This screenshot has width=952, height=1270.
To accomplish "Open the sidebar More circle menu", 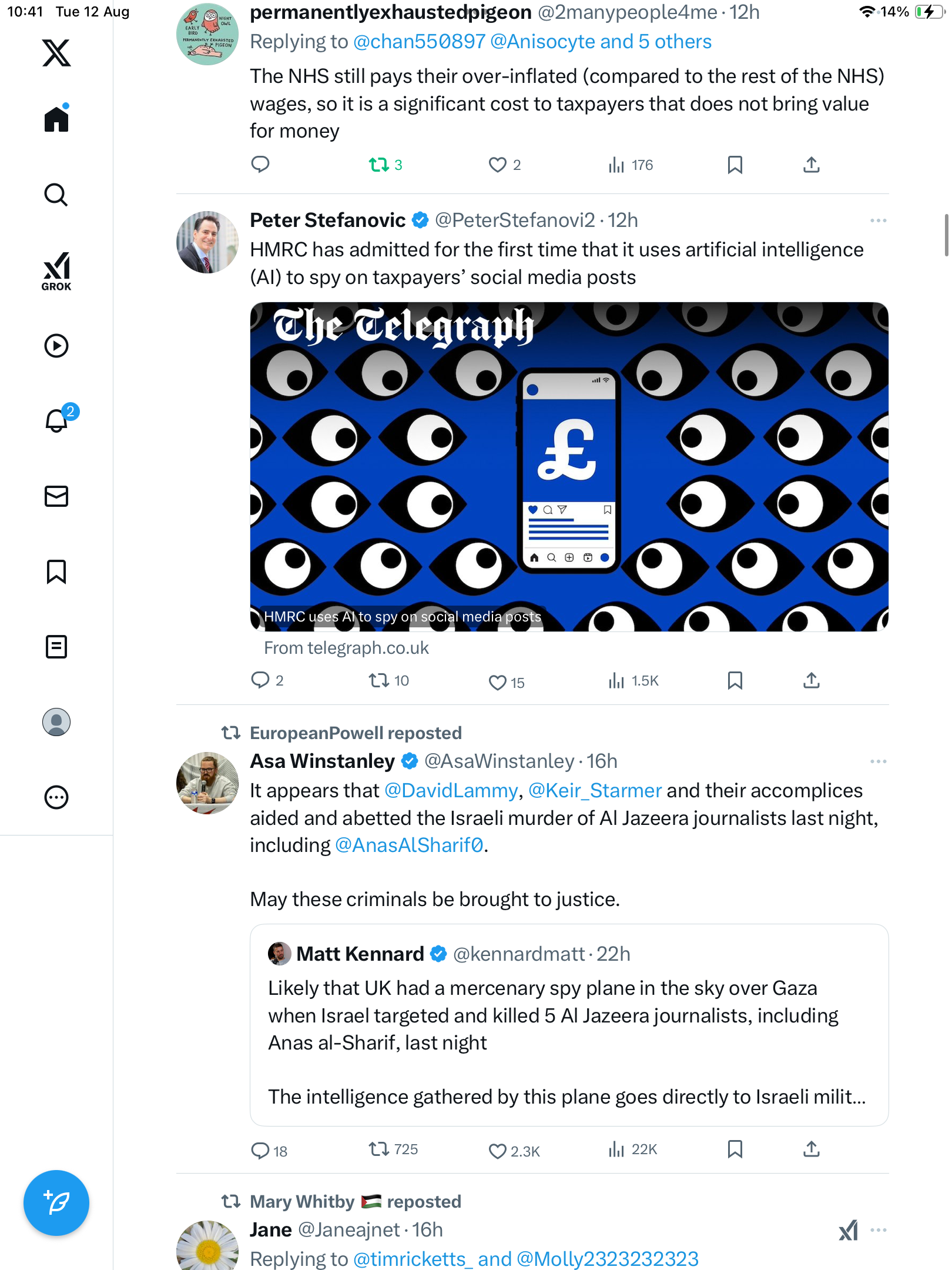I will pos(56,798).
